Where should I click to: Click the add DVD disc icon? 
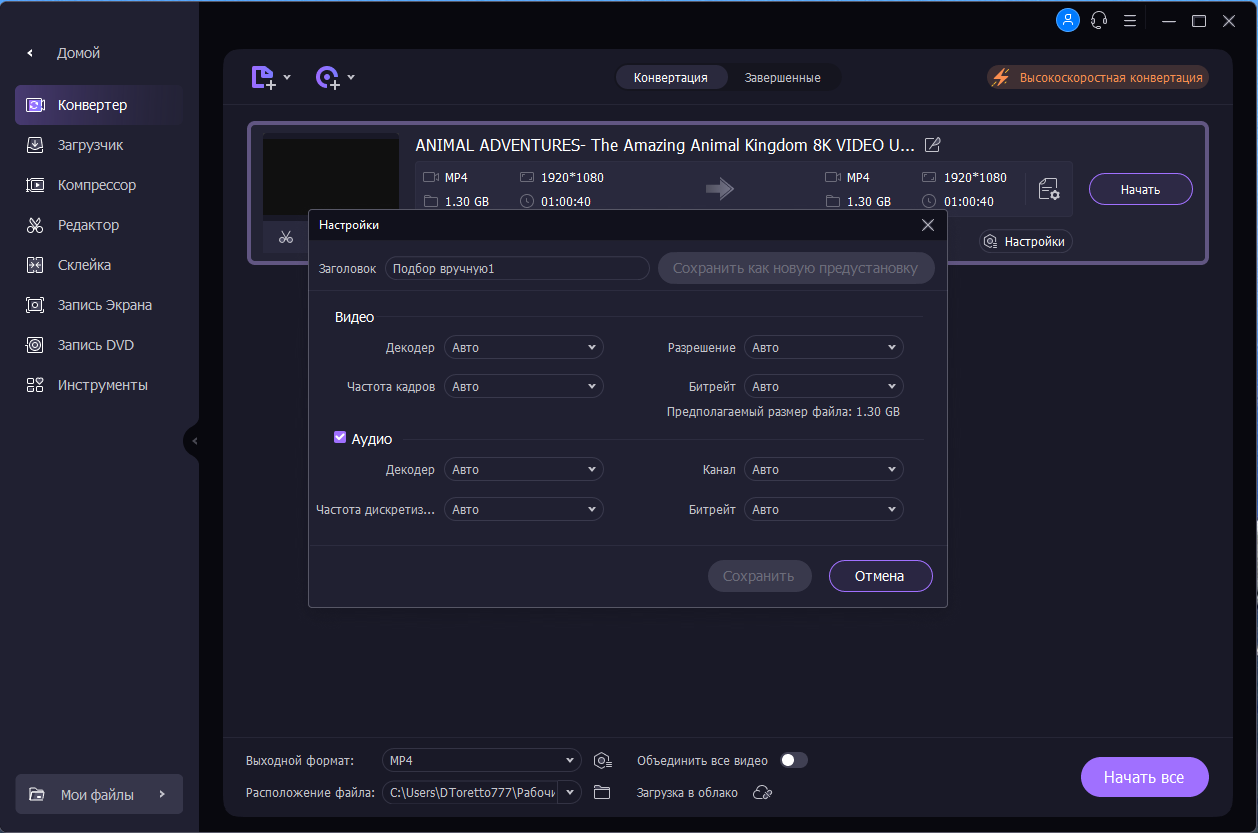(328, 78)
